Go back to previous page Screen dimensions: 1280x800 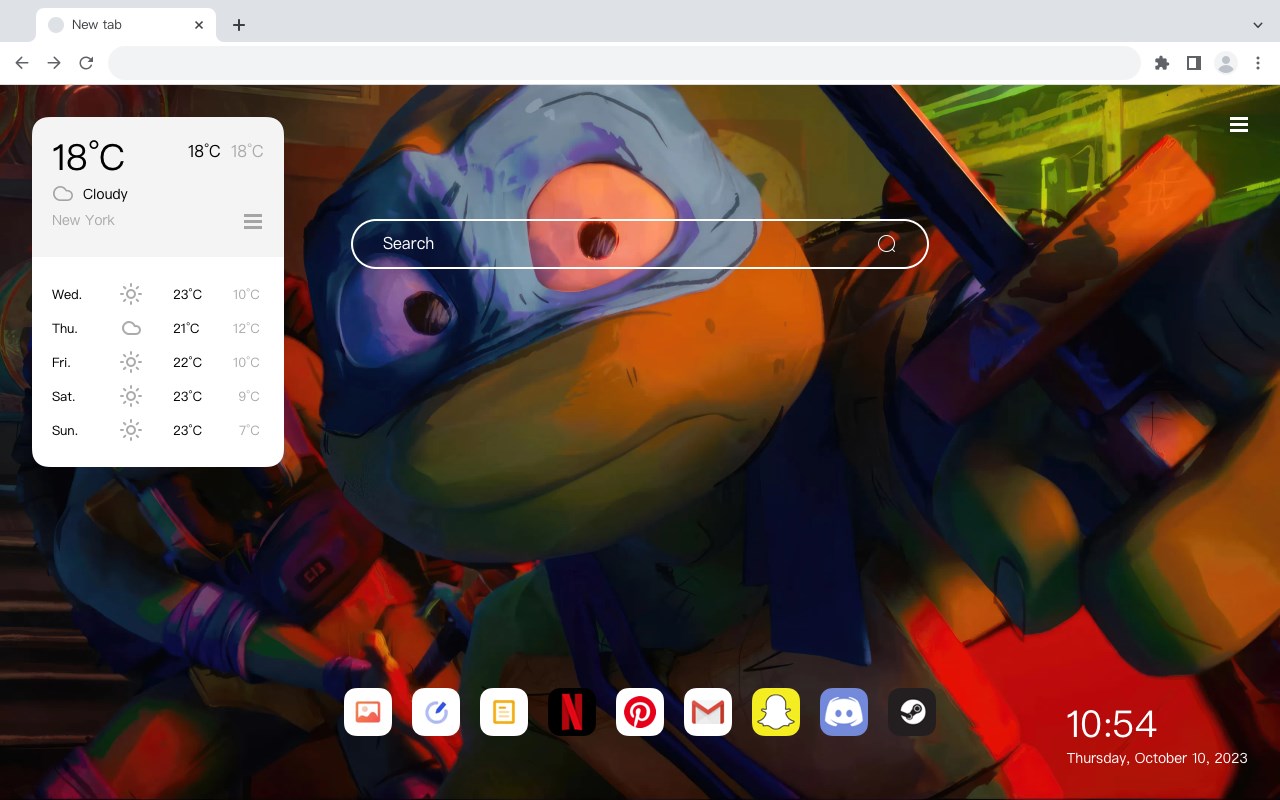[22, 63]
